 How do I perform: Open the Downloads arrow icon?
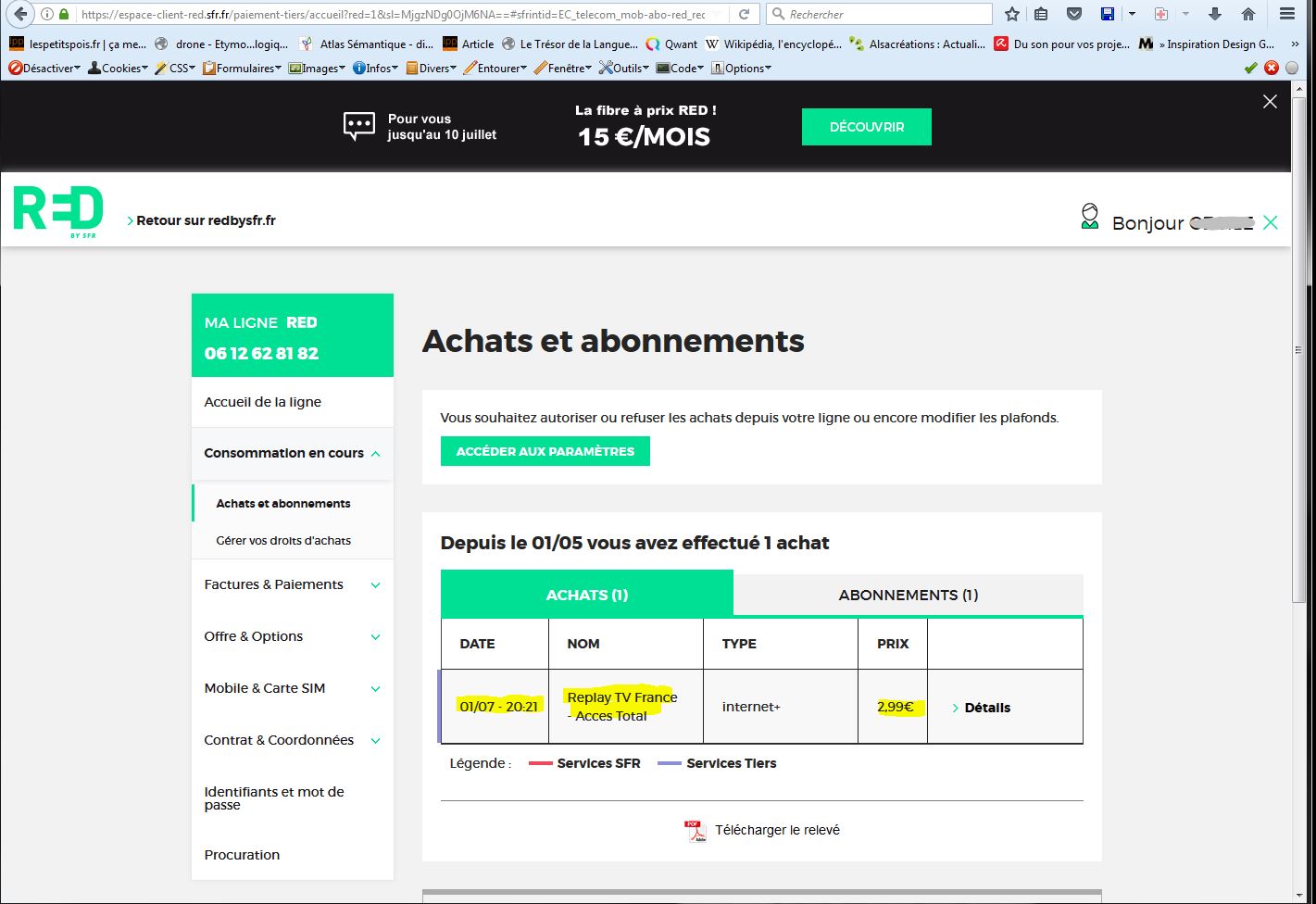click(x=1215, y=14)
